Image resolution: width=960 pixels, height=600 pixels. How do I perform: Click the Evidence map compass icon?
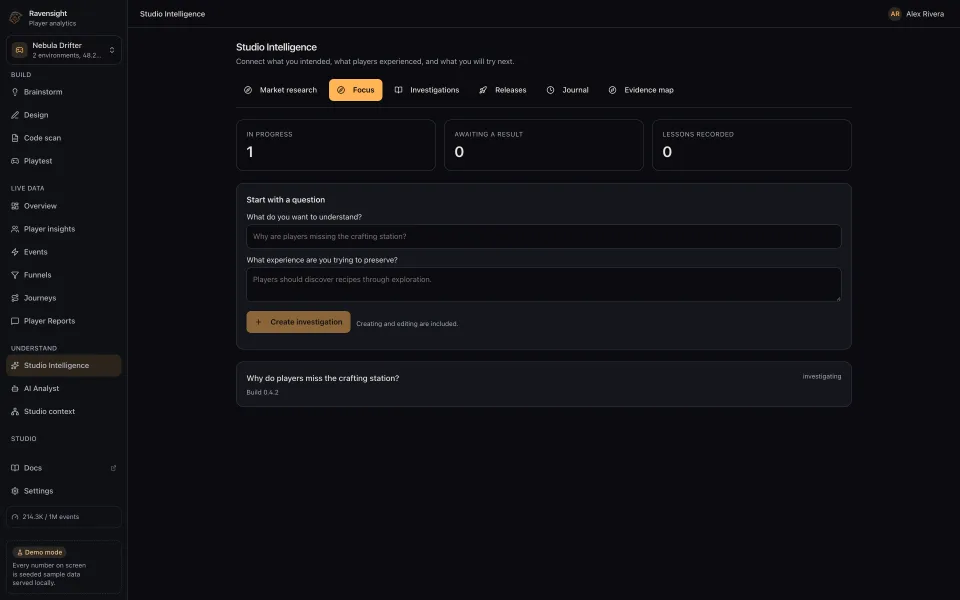coord(612,90)
